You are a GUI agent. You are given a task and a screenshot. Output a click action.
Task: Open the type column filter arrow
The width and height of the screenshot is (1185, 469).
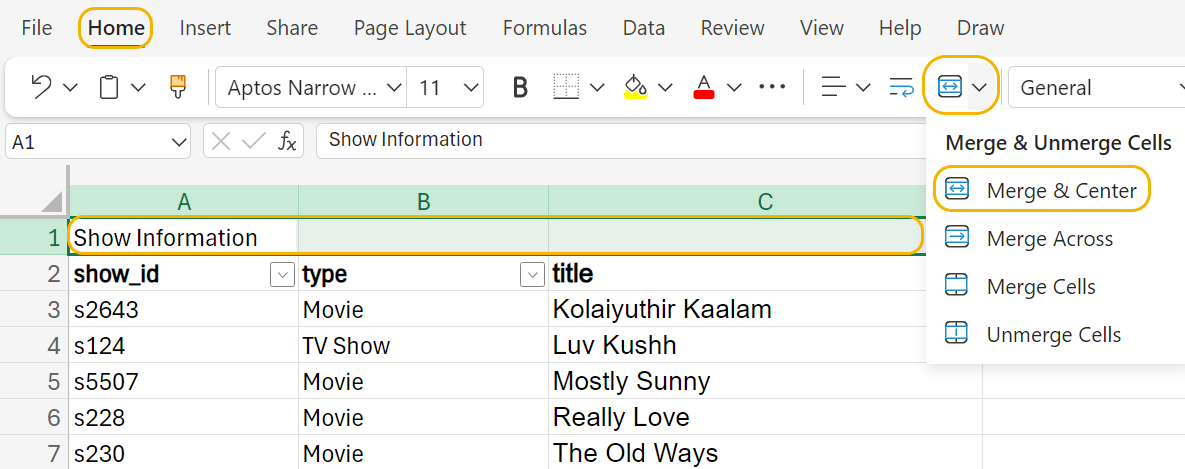pos(533,274)
